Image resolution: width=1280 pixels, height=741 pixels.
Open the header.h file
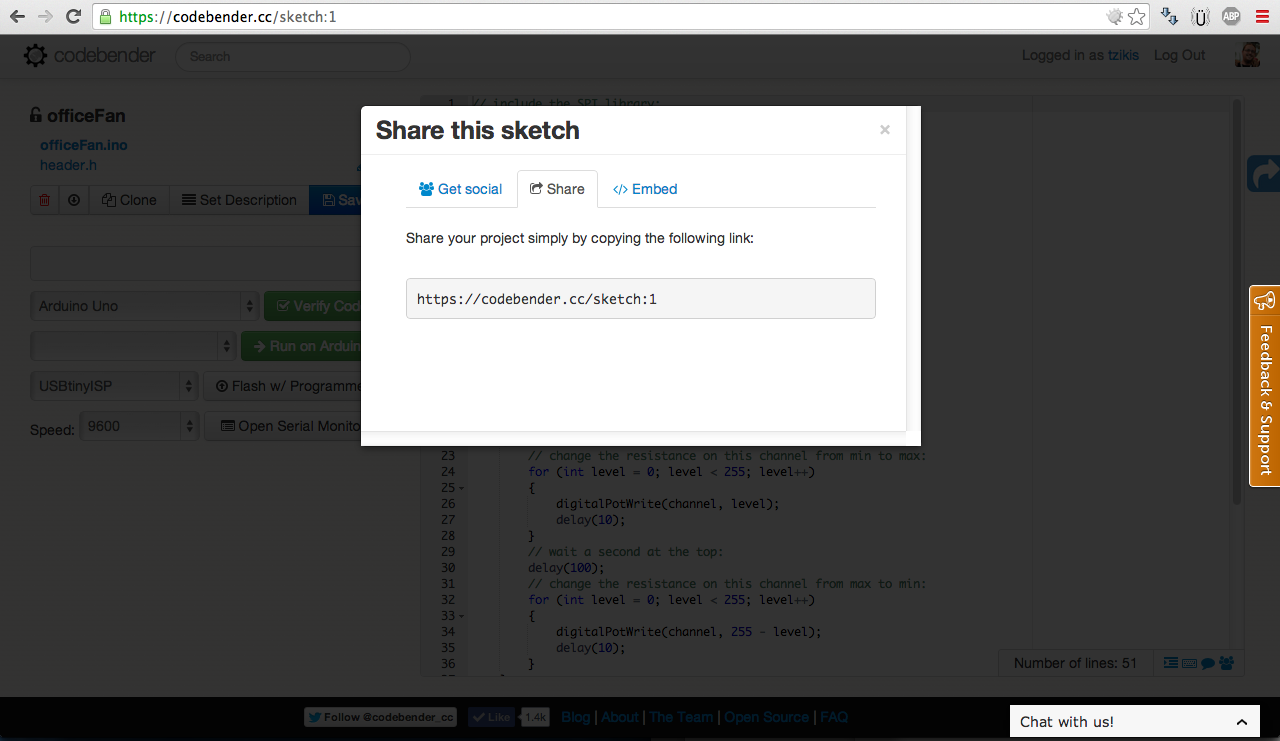coord(68,165)
